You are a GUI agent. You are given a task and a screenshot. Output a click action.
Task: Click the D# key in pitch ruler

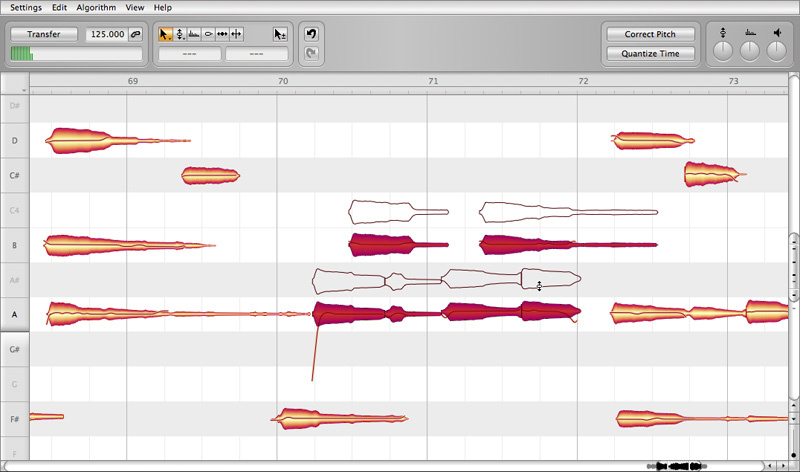point(15,106)
